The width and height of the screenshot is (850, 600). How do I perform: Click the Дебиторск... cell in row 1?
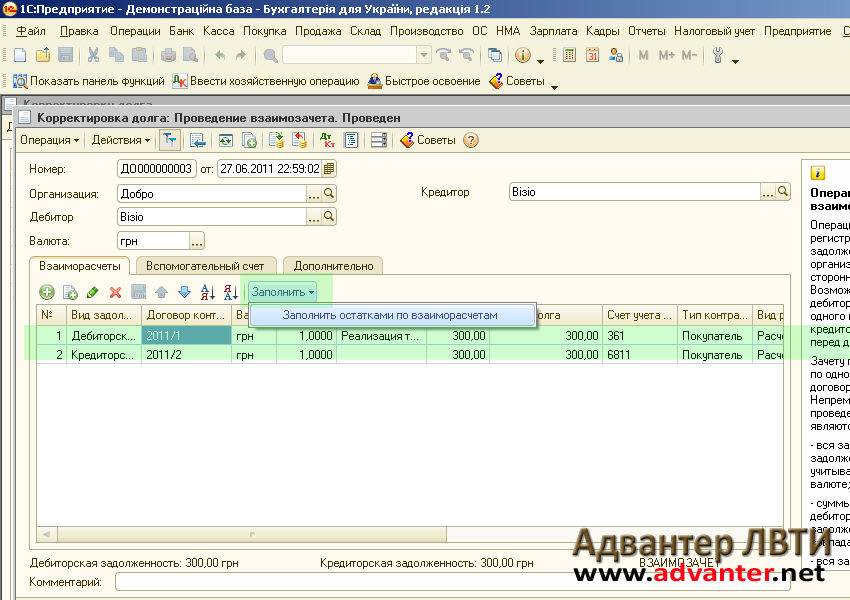point(104,336)
